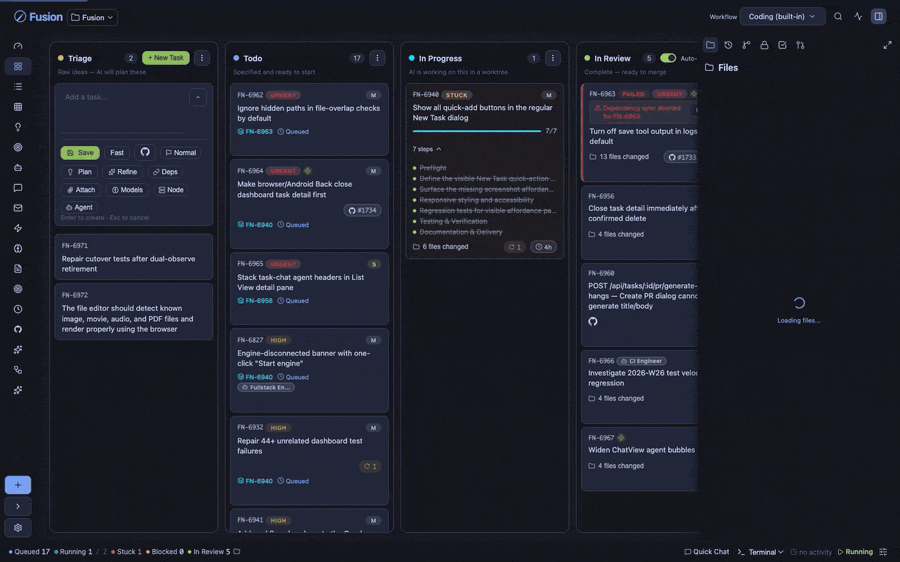Toggle the In Review auto-merge switch

coord(668,58)
